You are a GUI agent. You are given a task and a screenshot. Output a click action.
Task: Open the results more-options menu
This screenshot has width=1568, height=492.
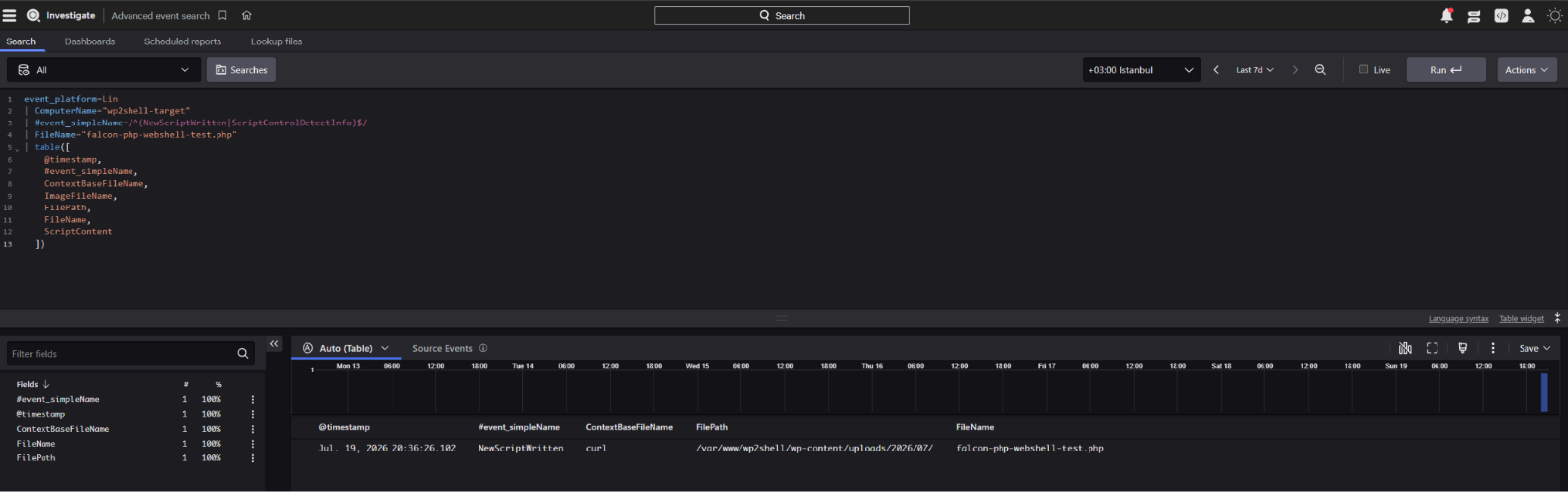tap(1493, 348)
